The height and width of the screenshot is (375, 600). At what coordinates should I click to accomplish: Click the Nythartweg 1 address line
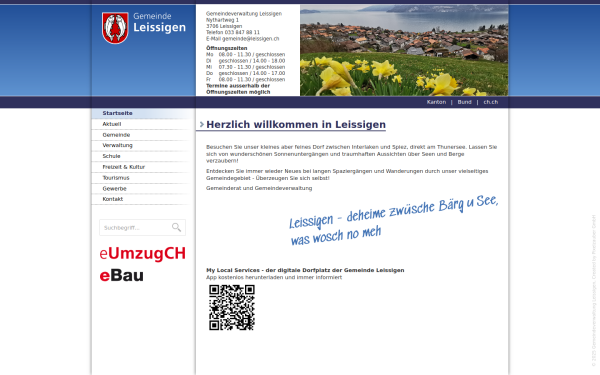[x=222, y=20]
